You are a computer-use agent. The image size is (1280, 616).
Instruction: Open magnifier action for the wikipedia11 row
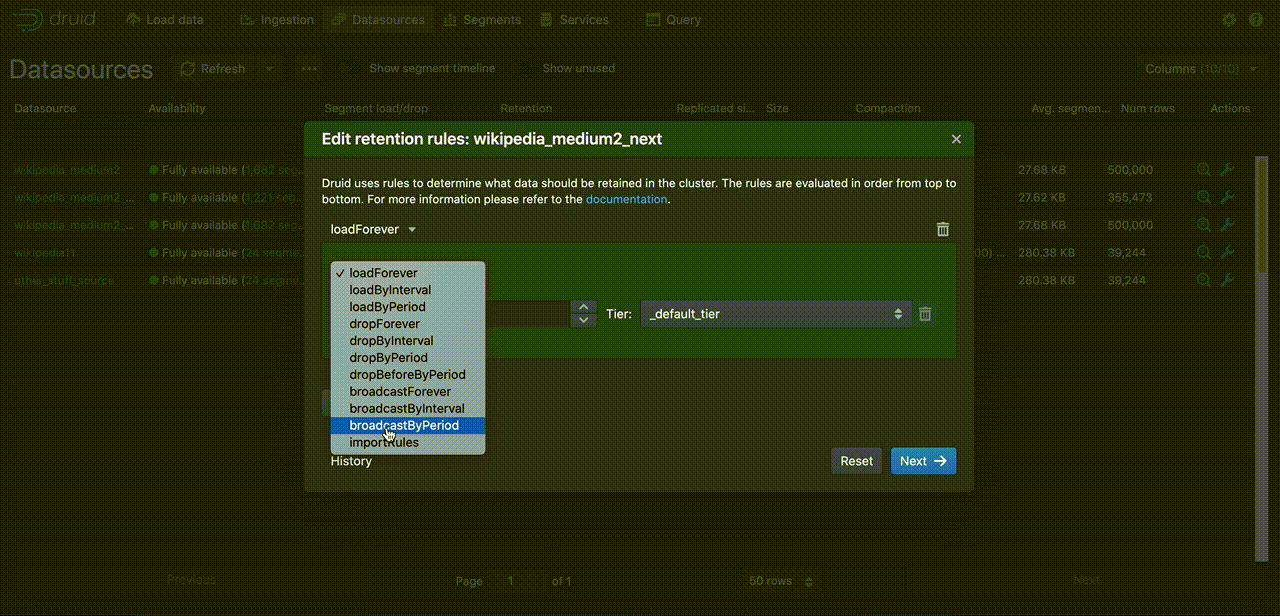tap(1204, 253)
